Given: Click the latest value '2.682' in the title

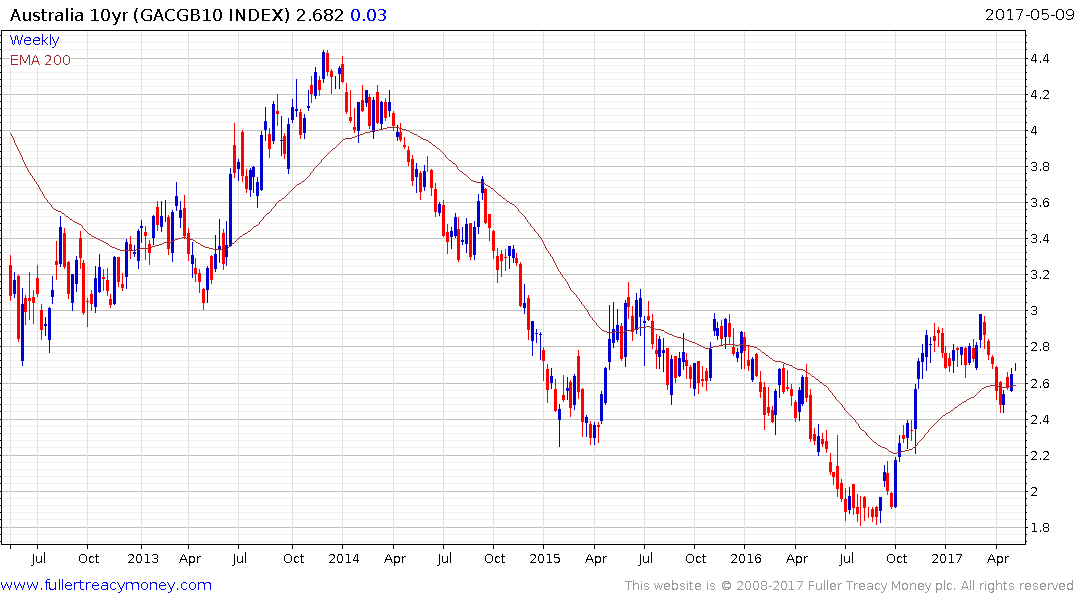Looking at the screenshot, I should pyautogui.click(x=319, y=15).
